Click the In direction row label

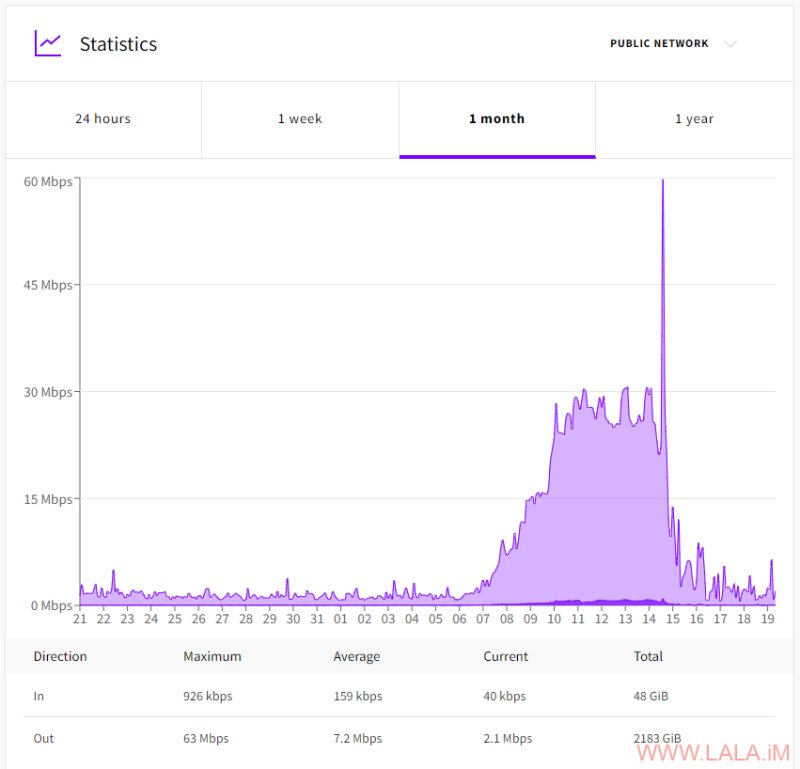[39, 697]
